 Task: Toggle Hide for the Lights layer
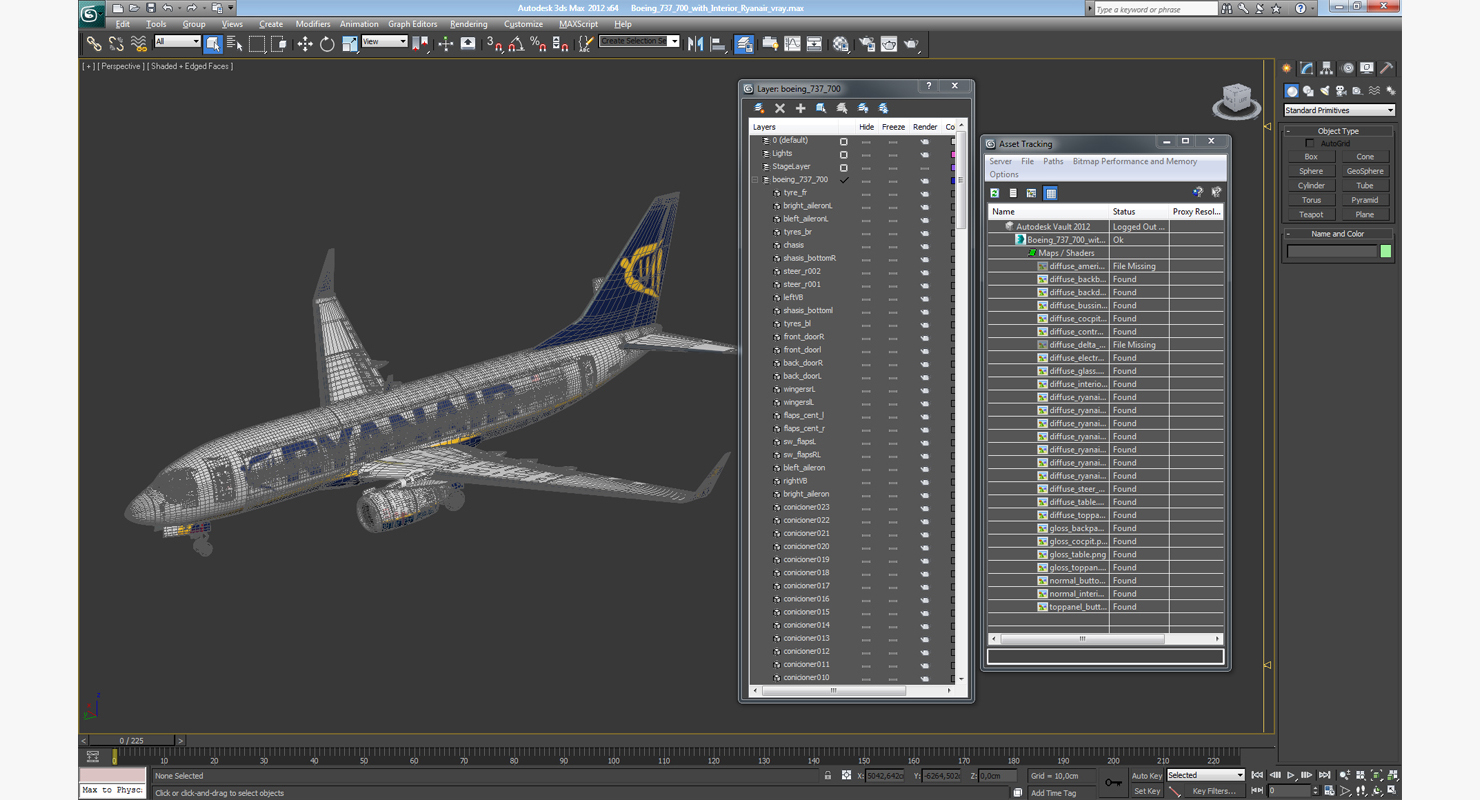[866, 154]
